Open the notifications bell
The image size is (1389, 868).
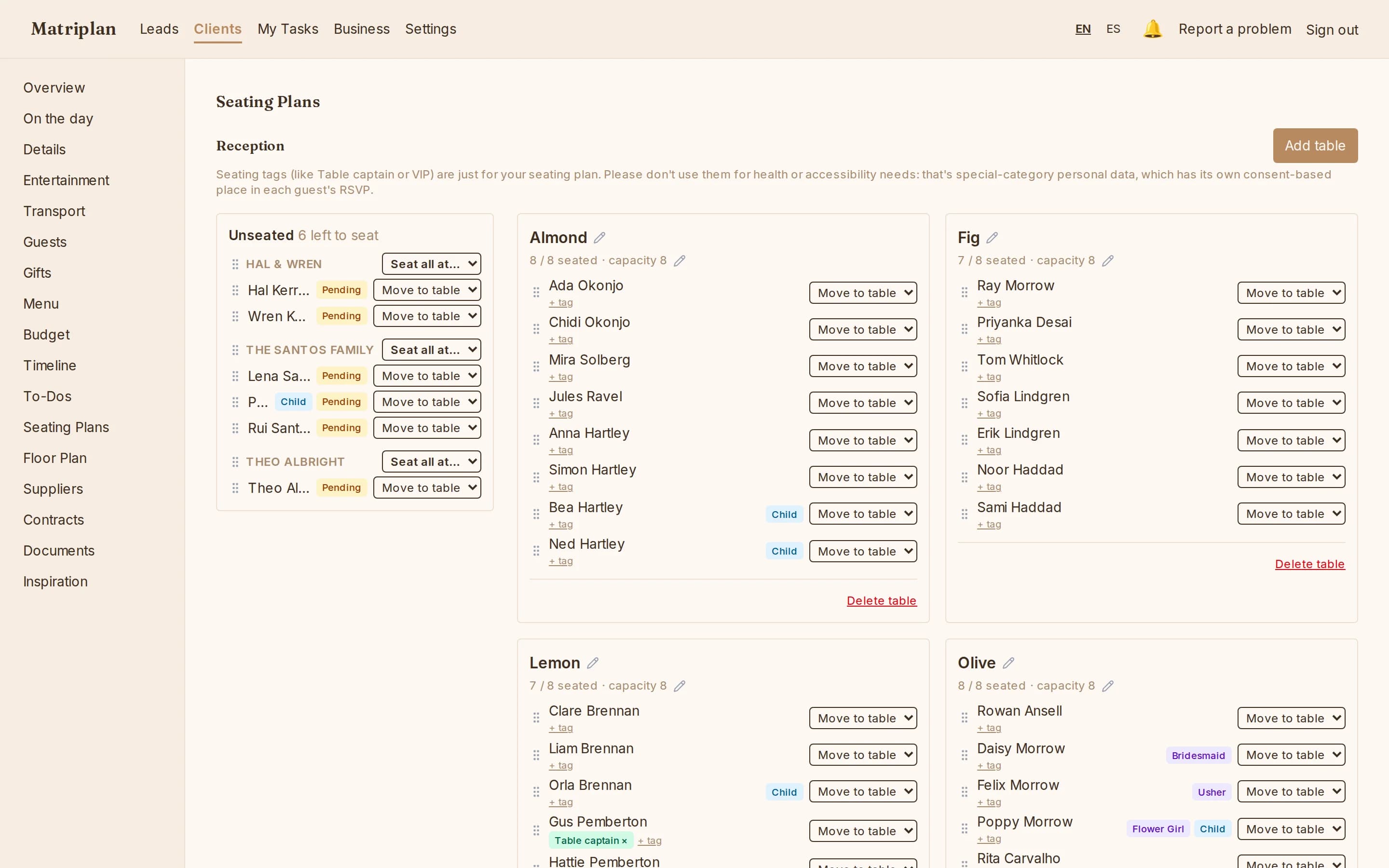click(1152, 29)
